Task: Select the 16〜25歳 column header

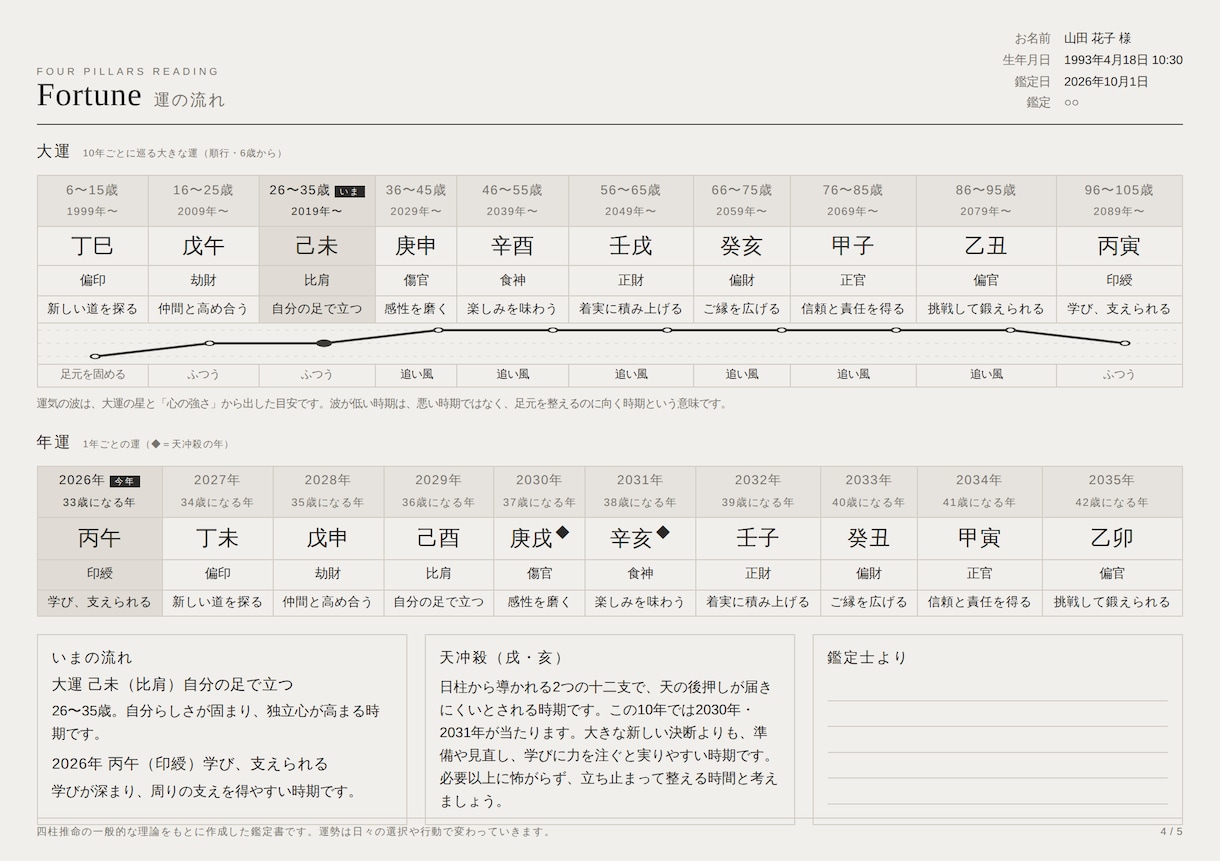Action: tap(203, 201)
